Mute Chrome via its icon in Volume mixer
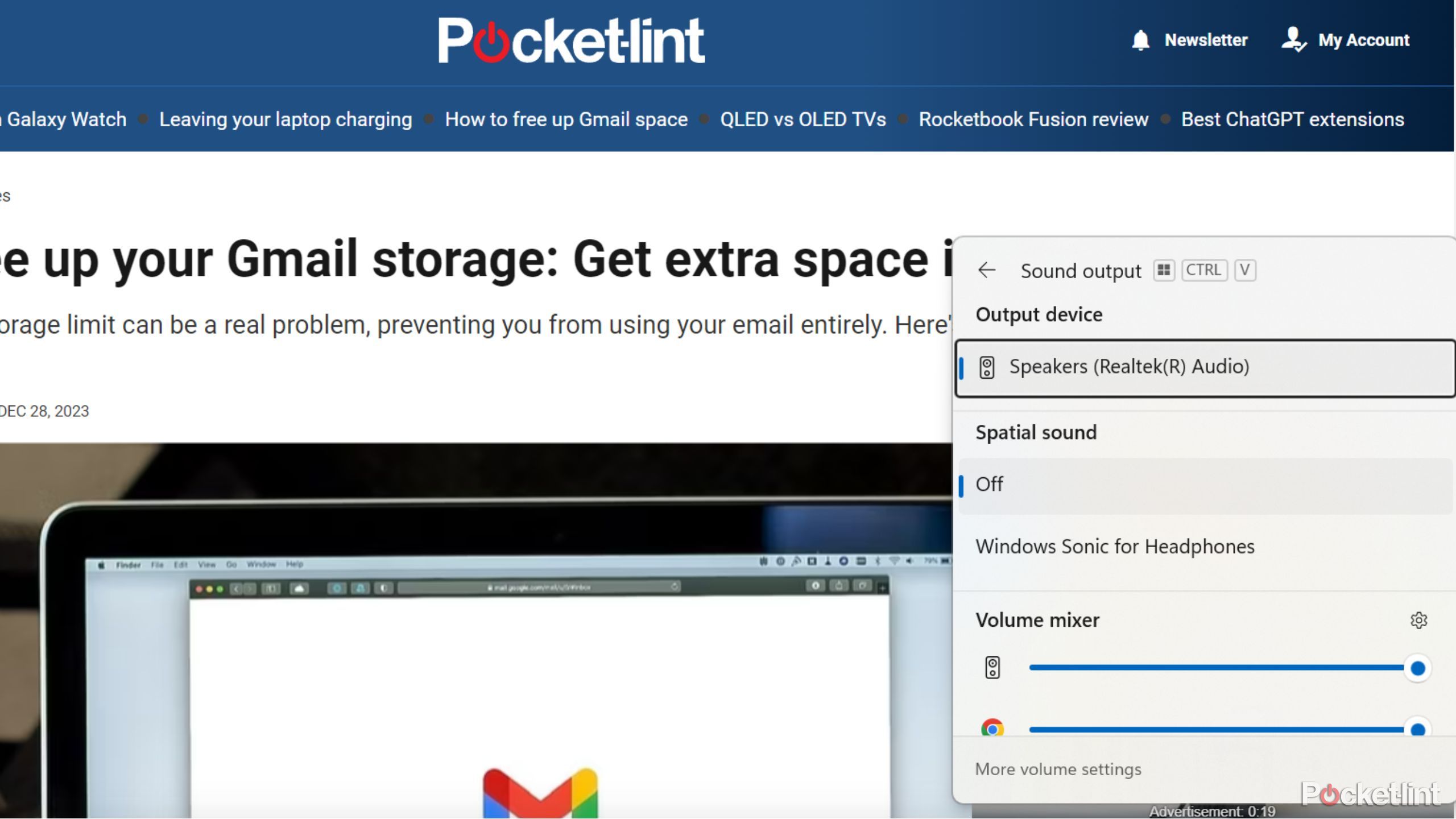Viewport: 1456px width, 819px height. point(992,728)
